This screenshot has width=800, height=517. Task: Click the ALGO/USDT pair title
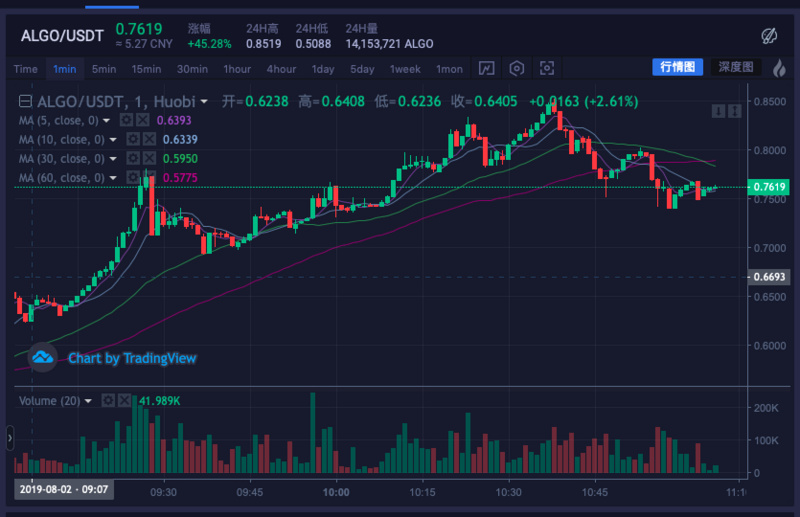62,36
